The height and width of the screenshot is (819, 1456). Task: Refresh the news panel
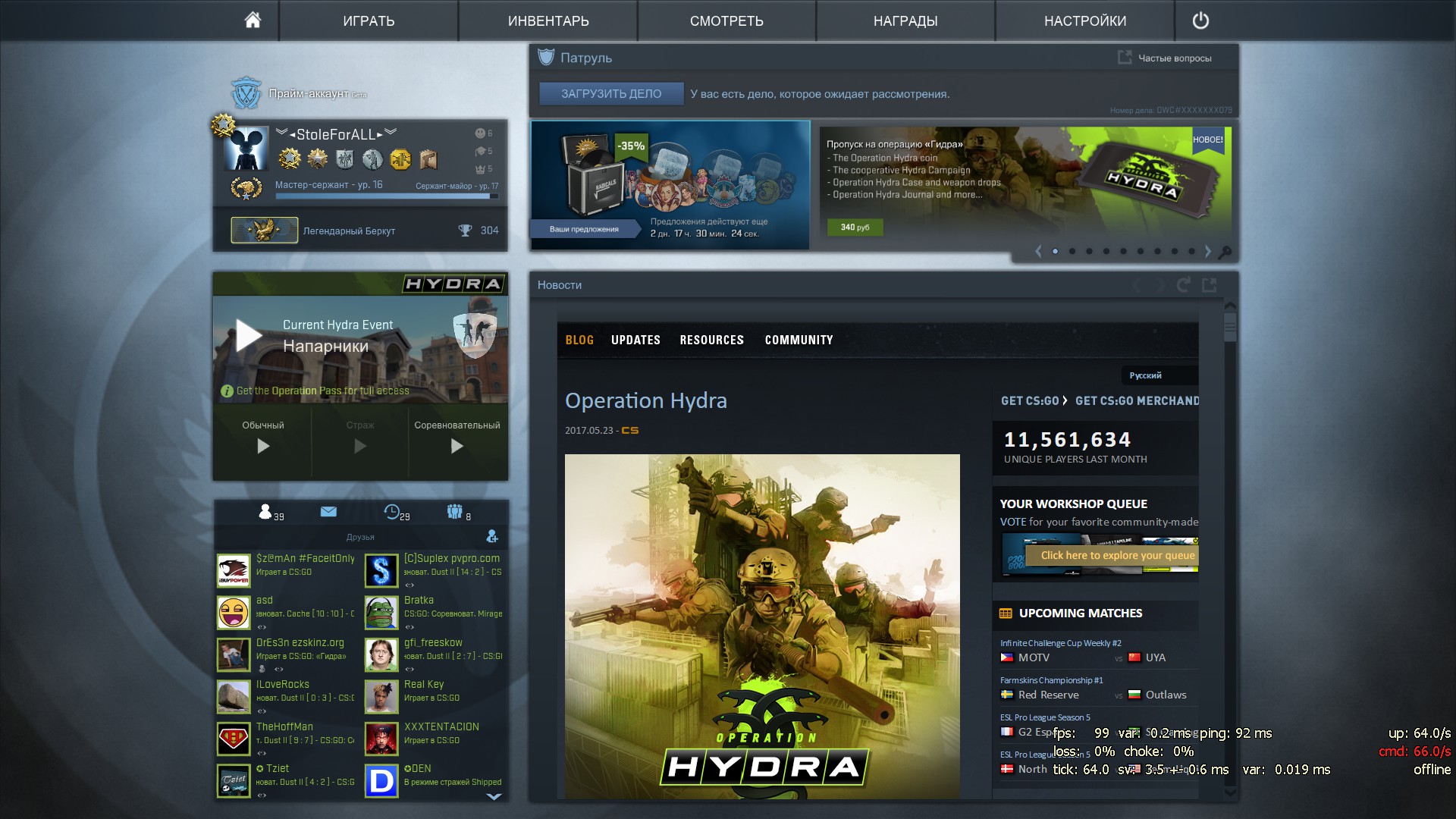(1183, 285)
